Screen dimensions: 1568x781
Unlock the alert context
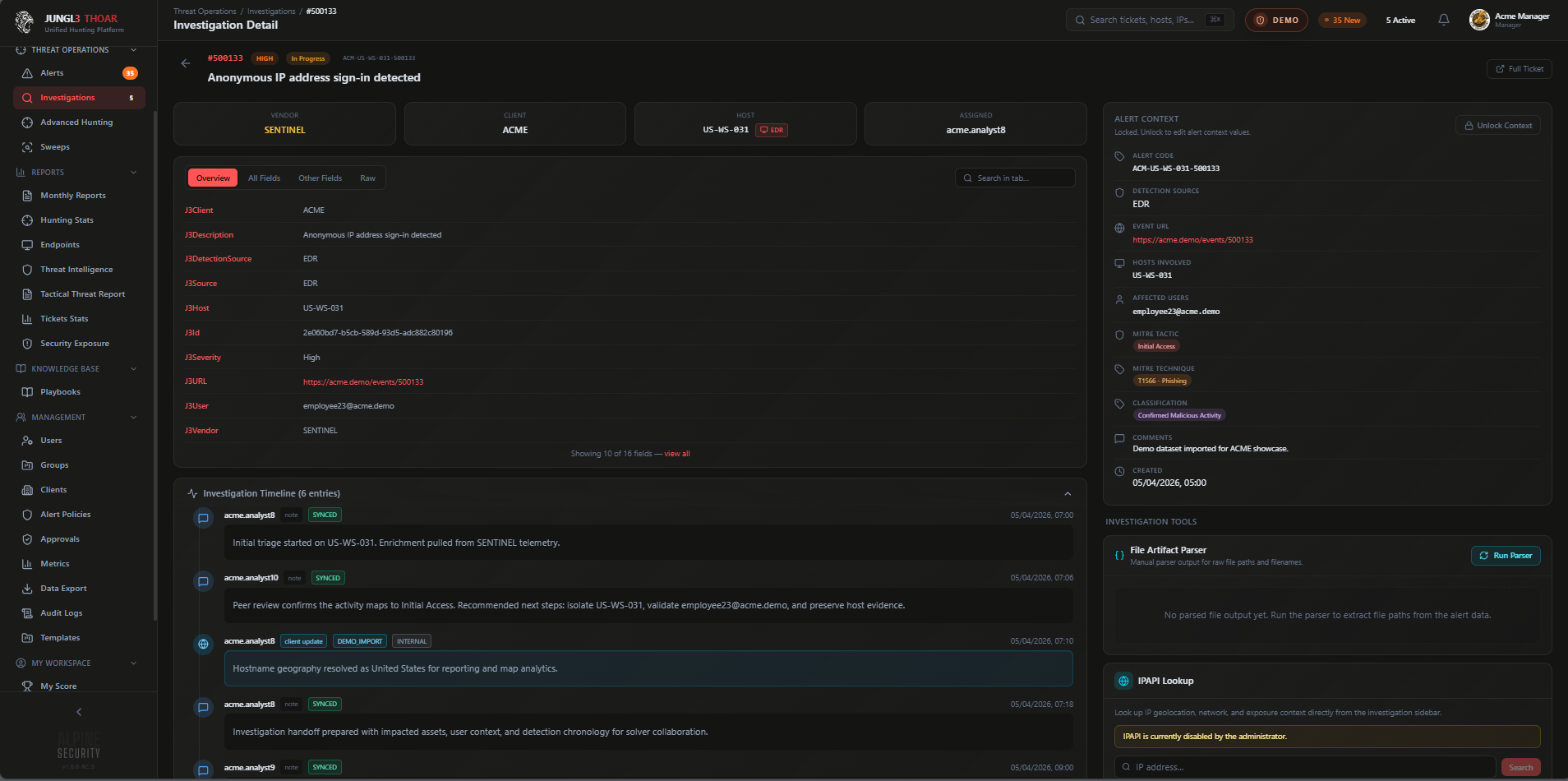[x=1498, y=126]
